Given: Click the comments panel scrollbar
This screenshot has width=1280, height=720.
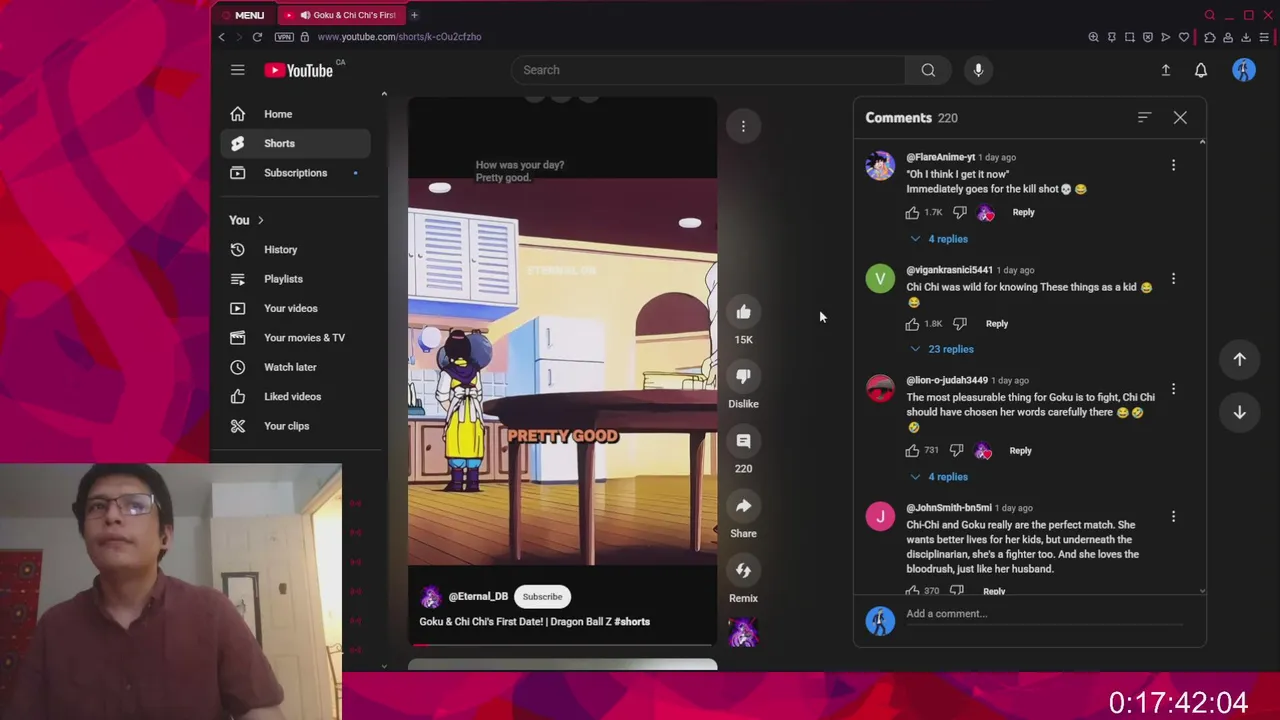Looking at the screenshot, I should 1202,366.
